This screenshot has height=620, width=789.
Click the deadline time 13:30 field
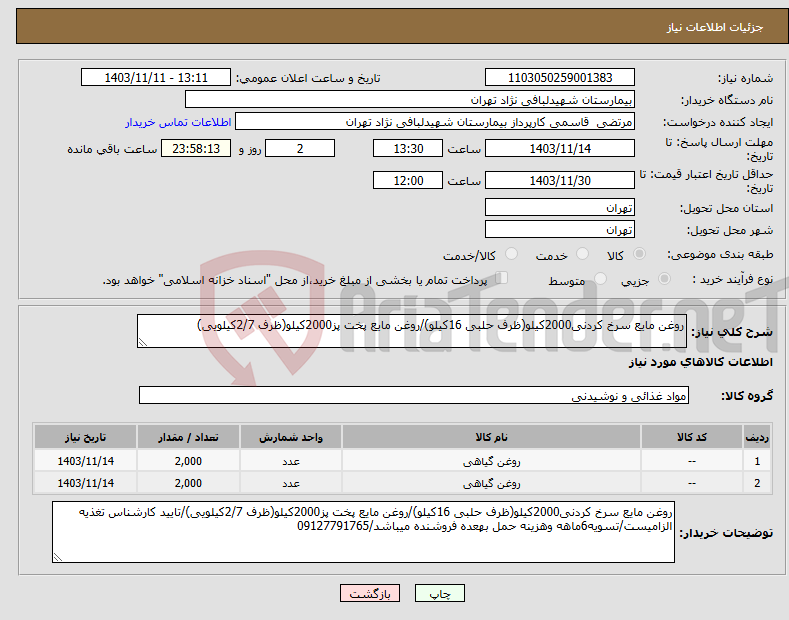coord(408,148)
